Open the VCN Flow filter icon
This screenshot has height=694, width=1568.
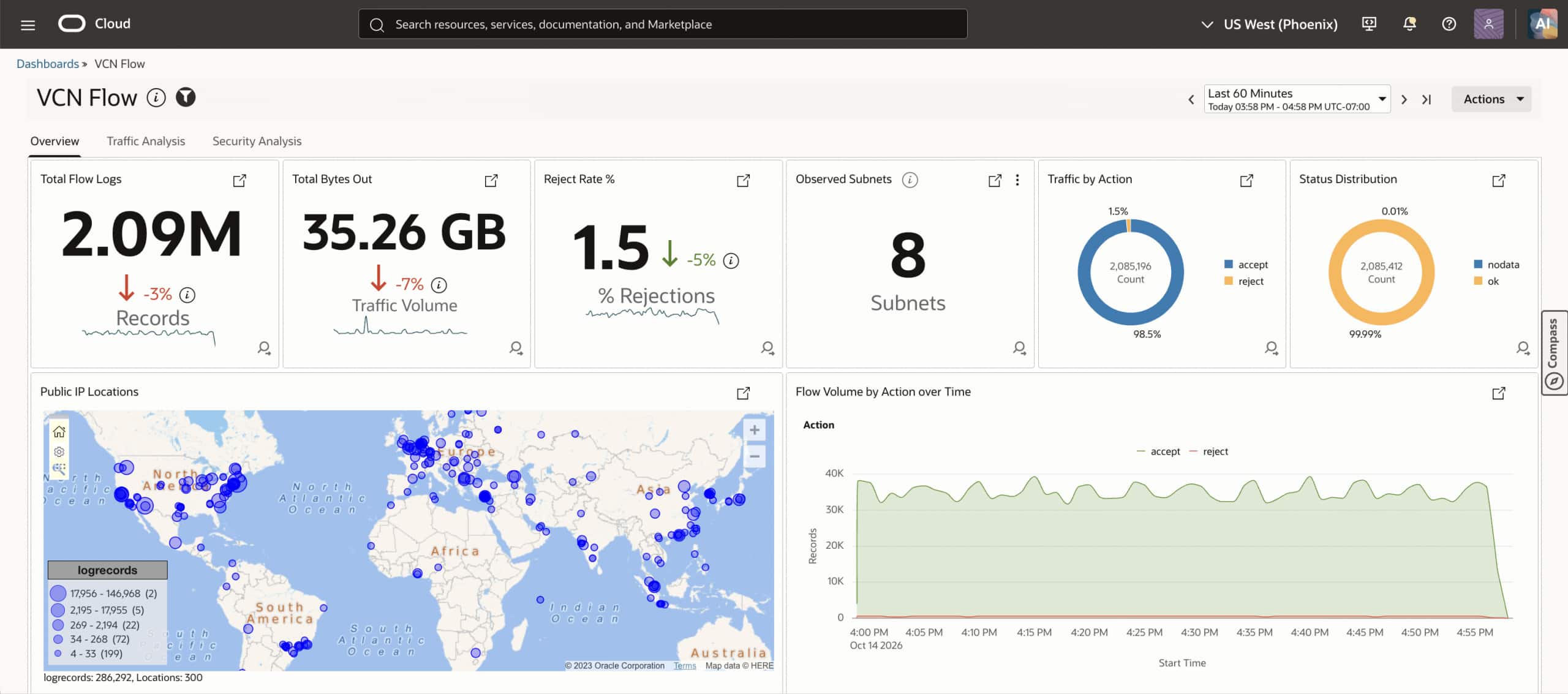(186, 97)
